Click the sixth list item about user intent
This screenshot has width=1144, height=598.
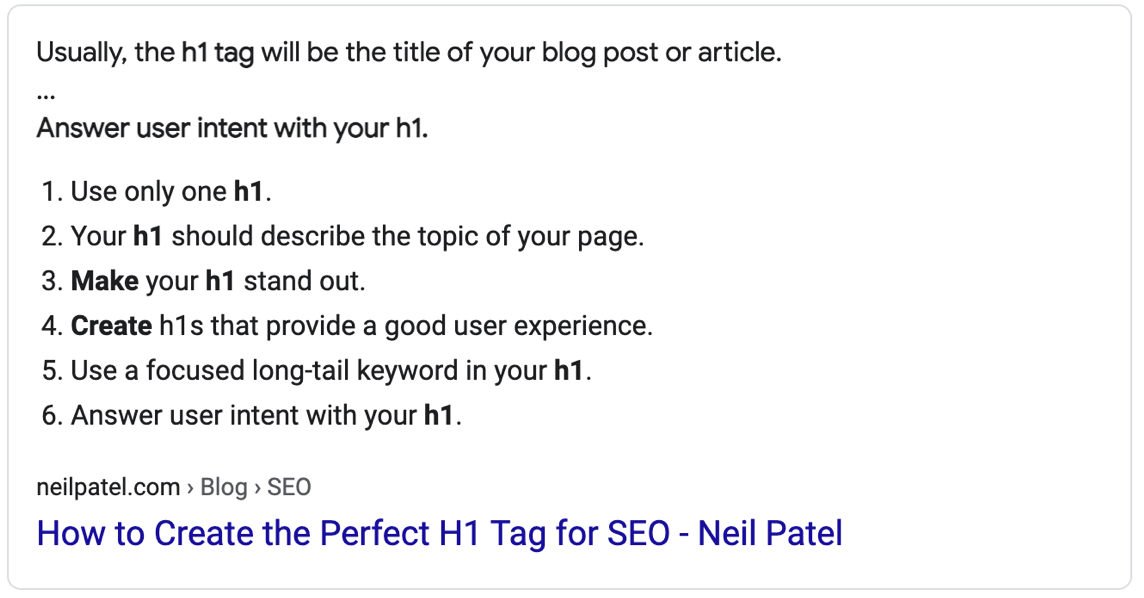tap(266, 415)
